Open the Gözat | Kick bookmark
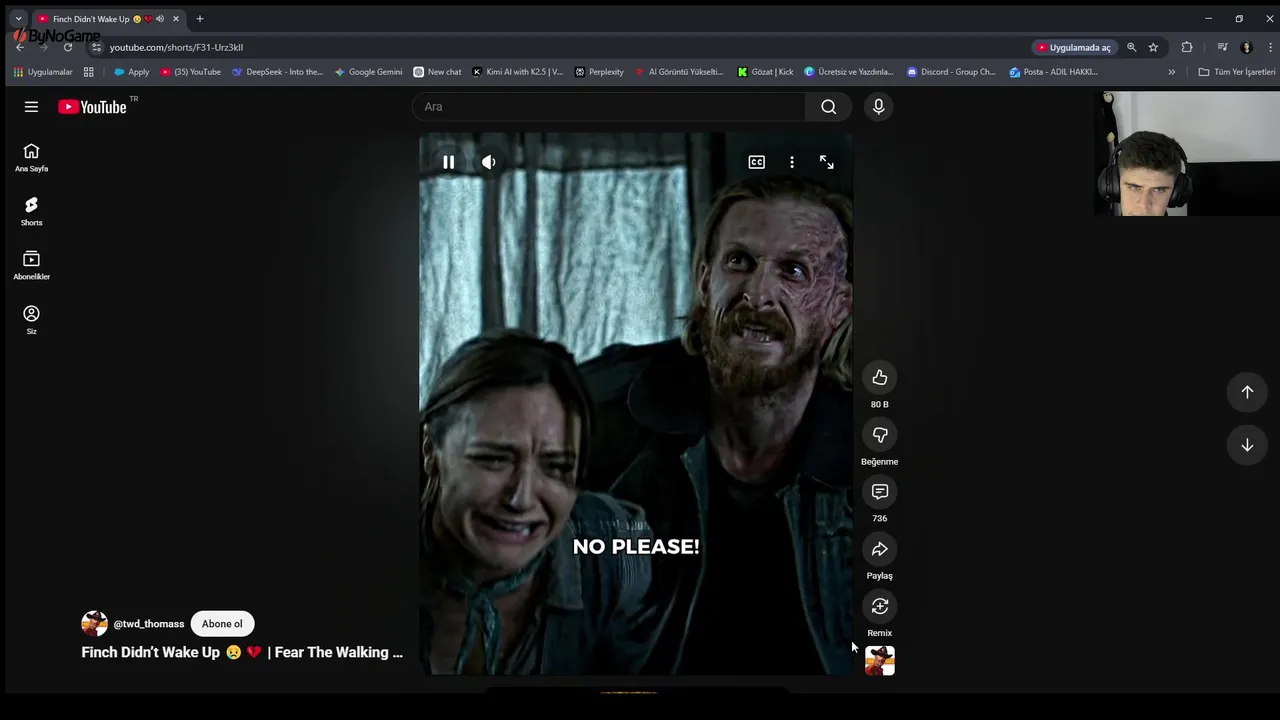This screenshot has width=1280, height=720. coord(765,72)
